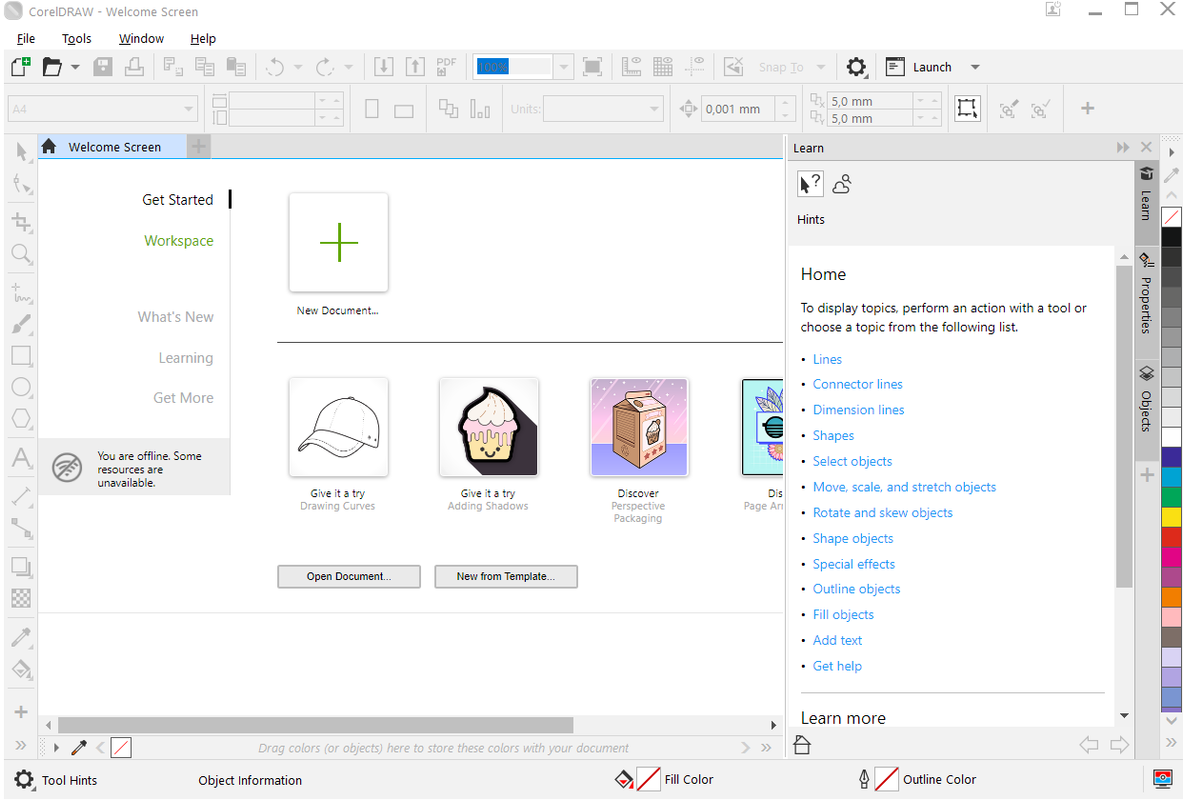Click the nudge distance 0,001 mm field
1184x800 pixels.
738,109
